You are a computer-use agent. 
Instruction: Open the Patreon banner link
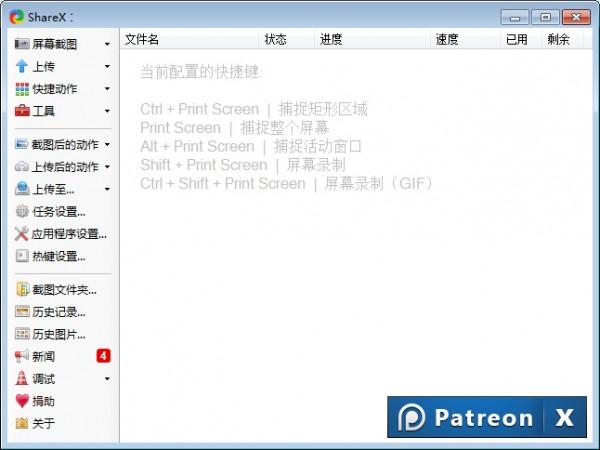465,417
